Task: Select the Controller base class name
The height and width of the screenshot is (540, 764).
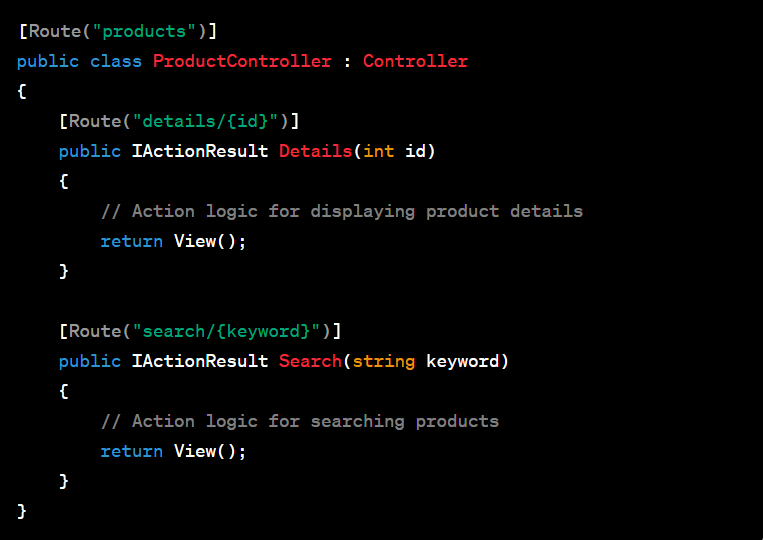Action: pyautogui.click(x=415, y=61)
